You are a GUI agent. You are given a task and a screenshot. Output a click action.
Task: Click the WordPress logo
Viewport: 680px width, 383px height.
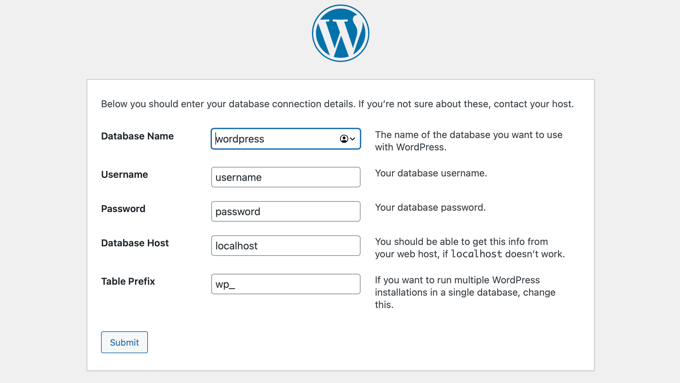(340, 33)
